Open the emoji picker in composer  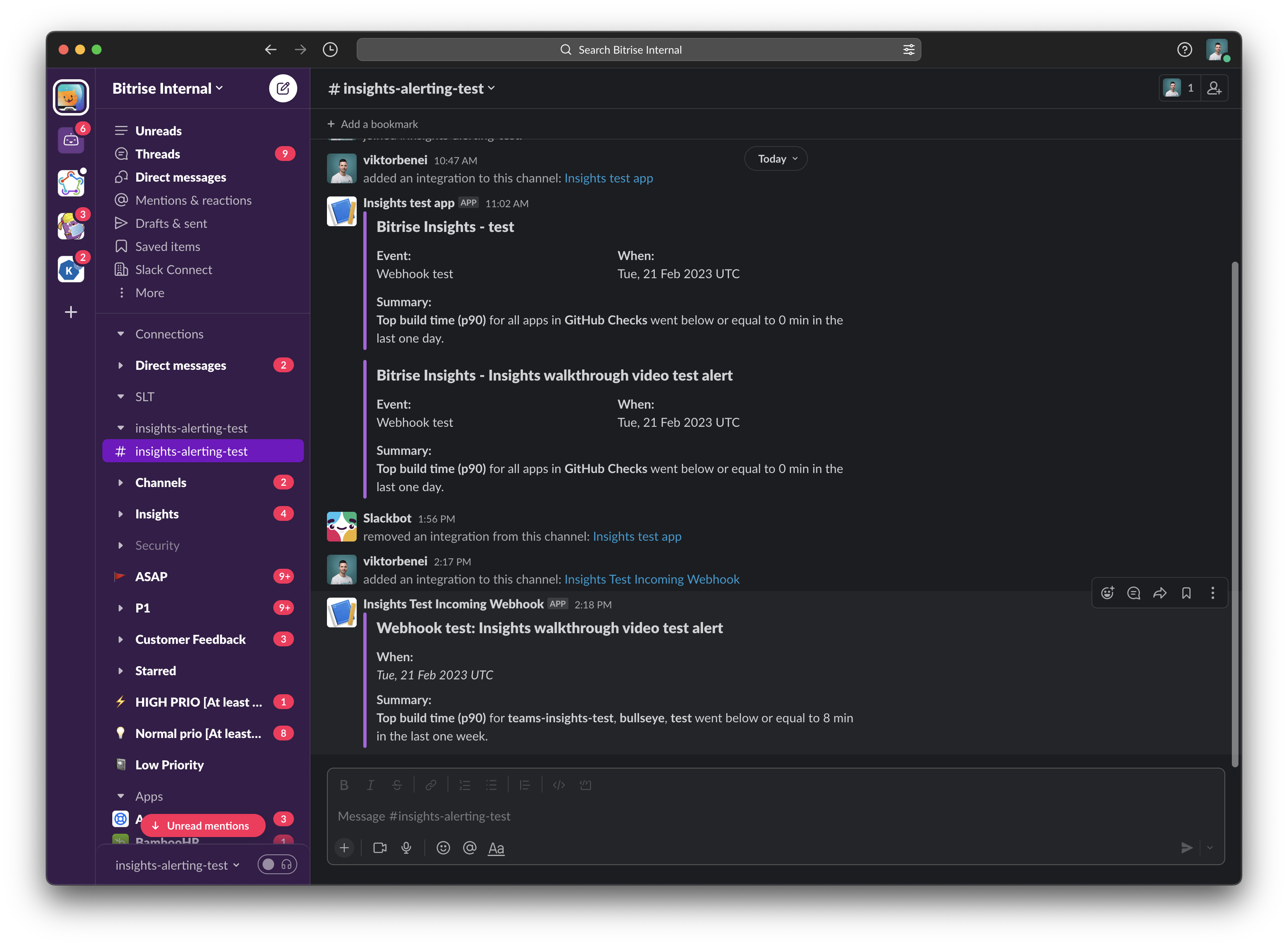point(443,847)
